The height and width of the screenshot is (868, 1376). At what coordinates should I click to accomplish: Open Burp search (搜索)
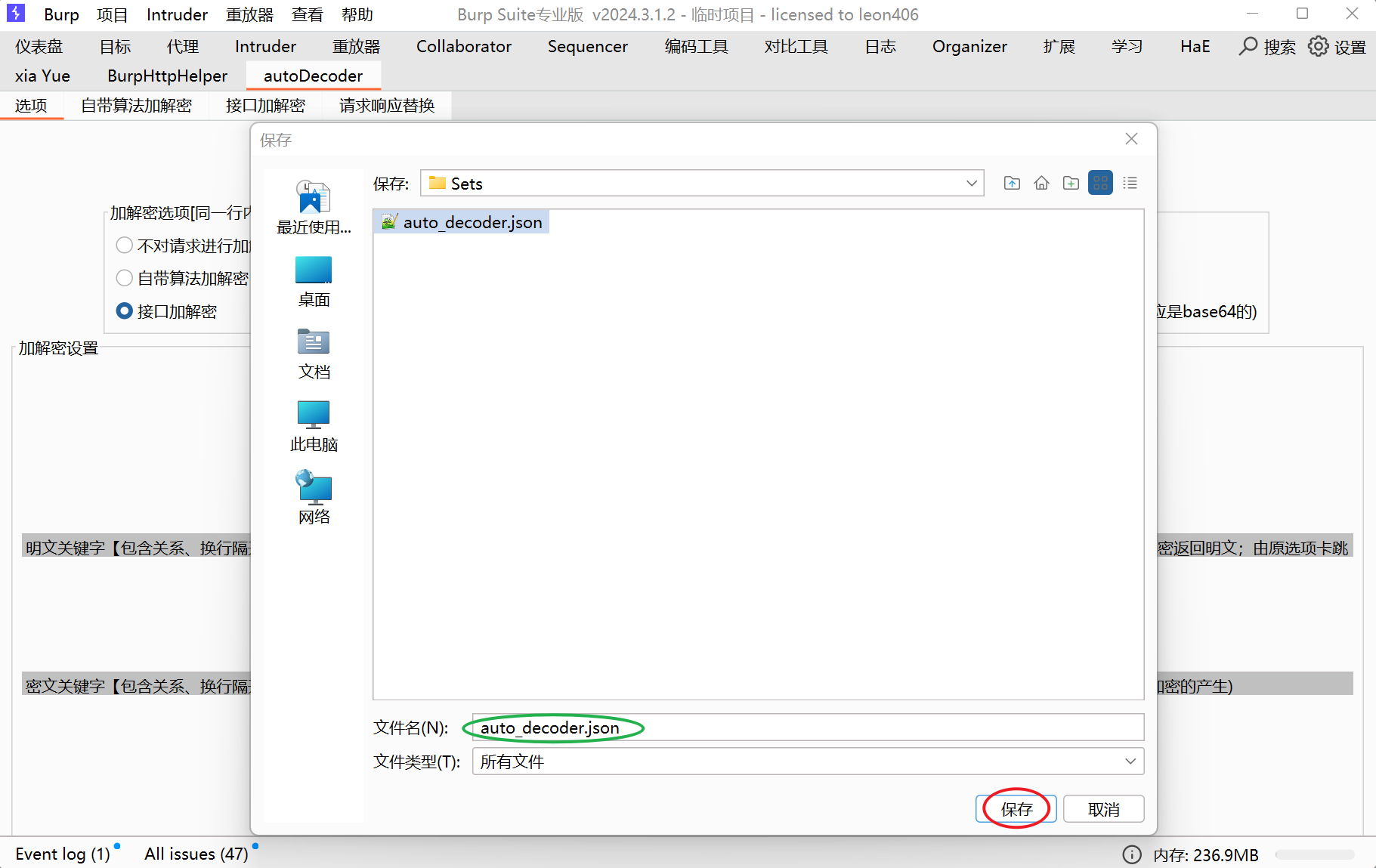coord(1267,47)
